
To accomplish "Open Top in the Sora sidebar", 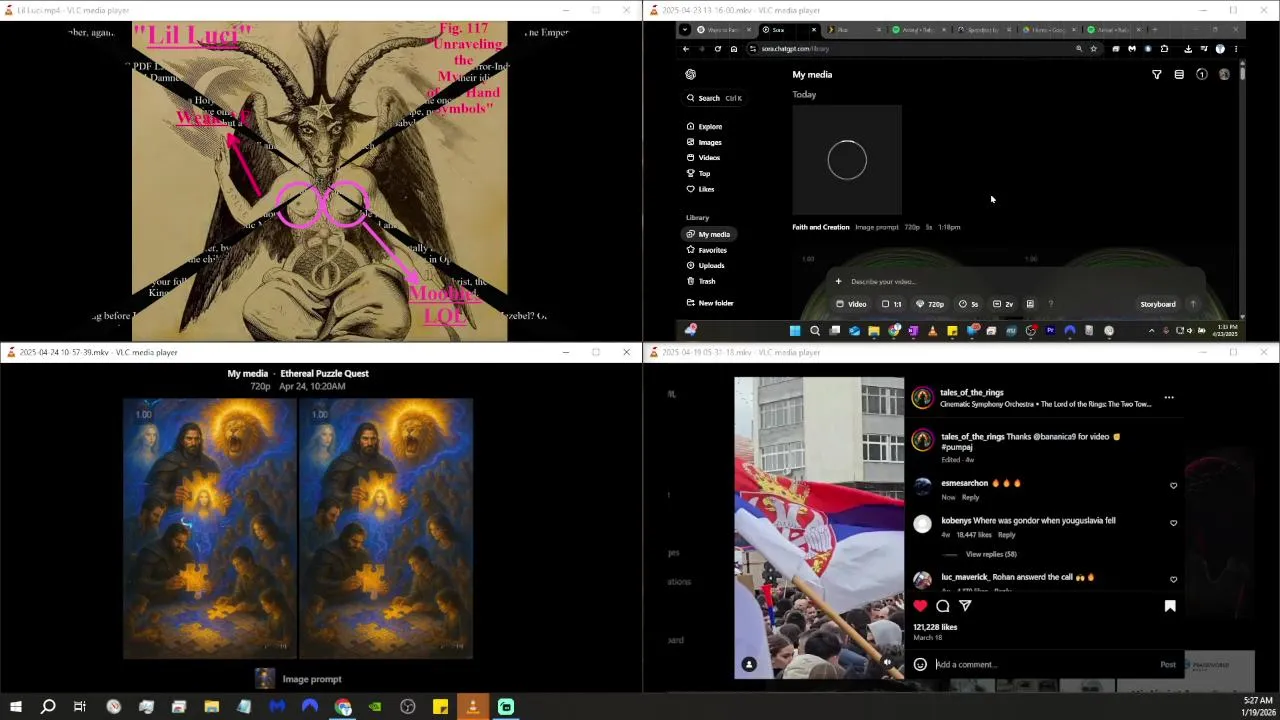I will (698, 174).
